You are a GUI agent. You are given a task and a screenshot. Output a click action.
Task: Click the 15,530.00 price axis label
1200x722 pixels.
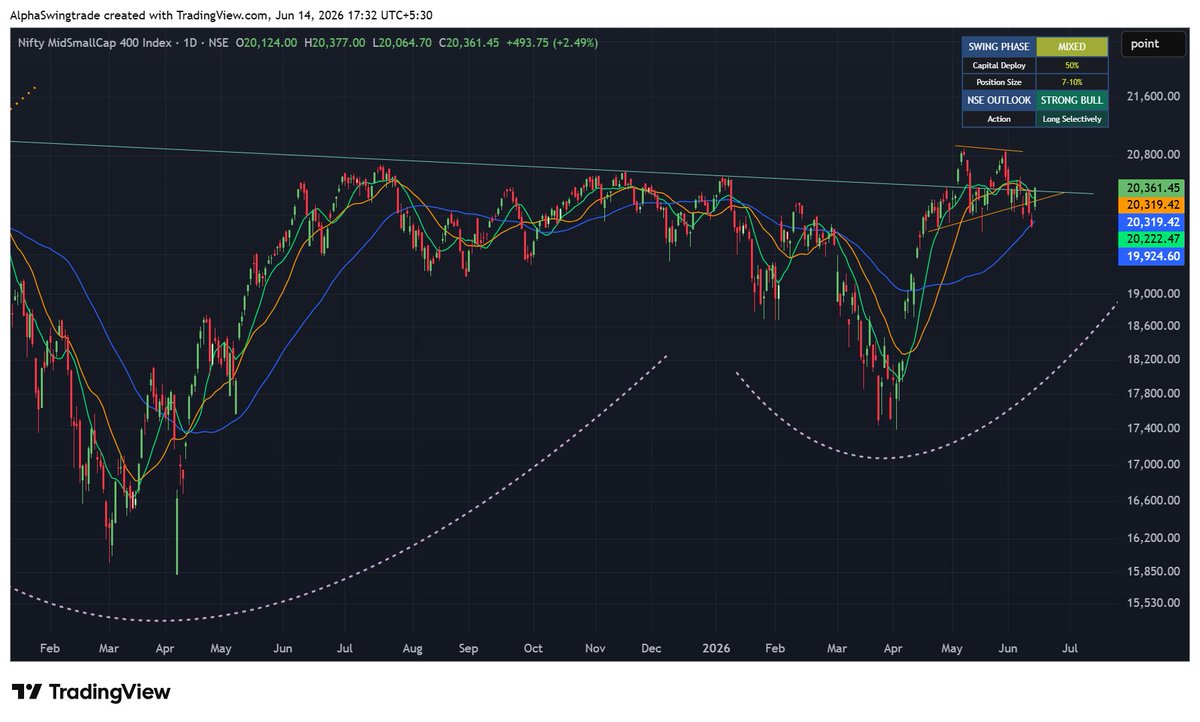coord(1153,602)
